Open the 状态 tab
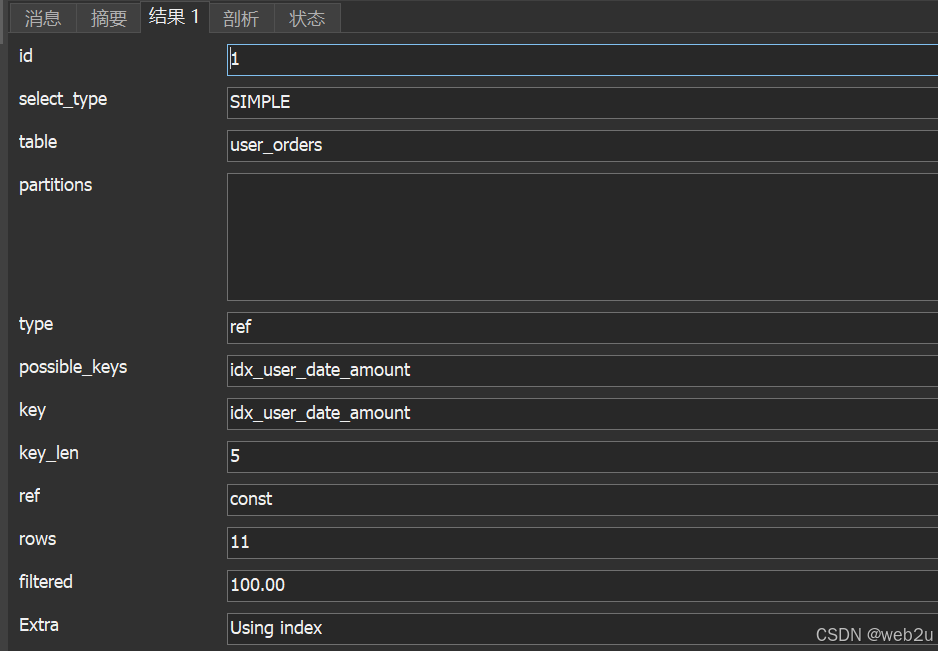The width and height of the screenshot is (938, 651). (x=307, y=18)
